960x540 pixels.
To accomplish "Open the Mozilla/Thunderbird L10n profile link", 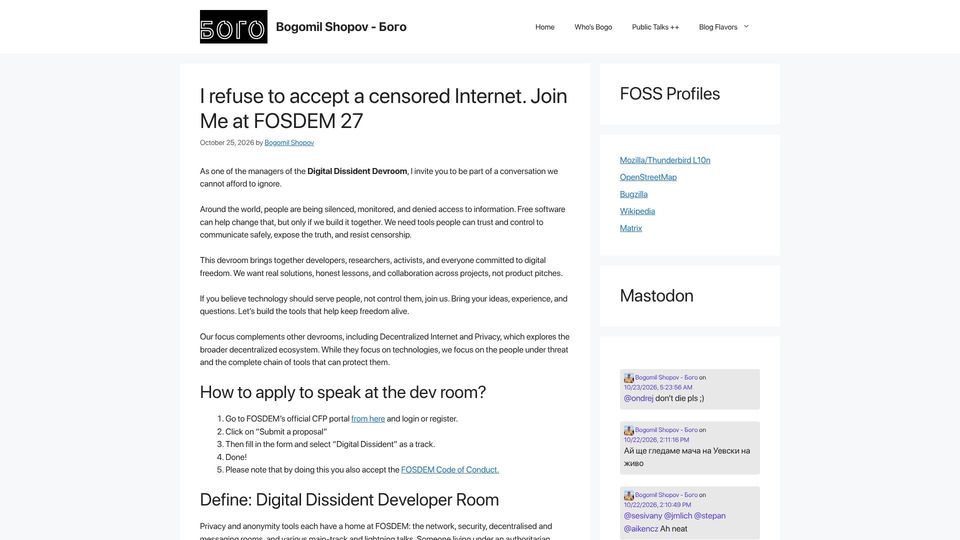I will 665,160.
